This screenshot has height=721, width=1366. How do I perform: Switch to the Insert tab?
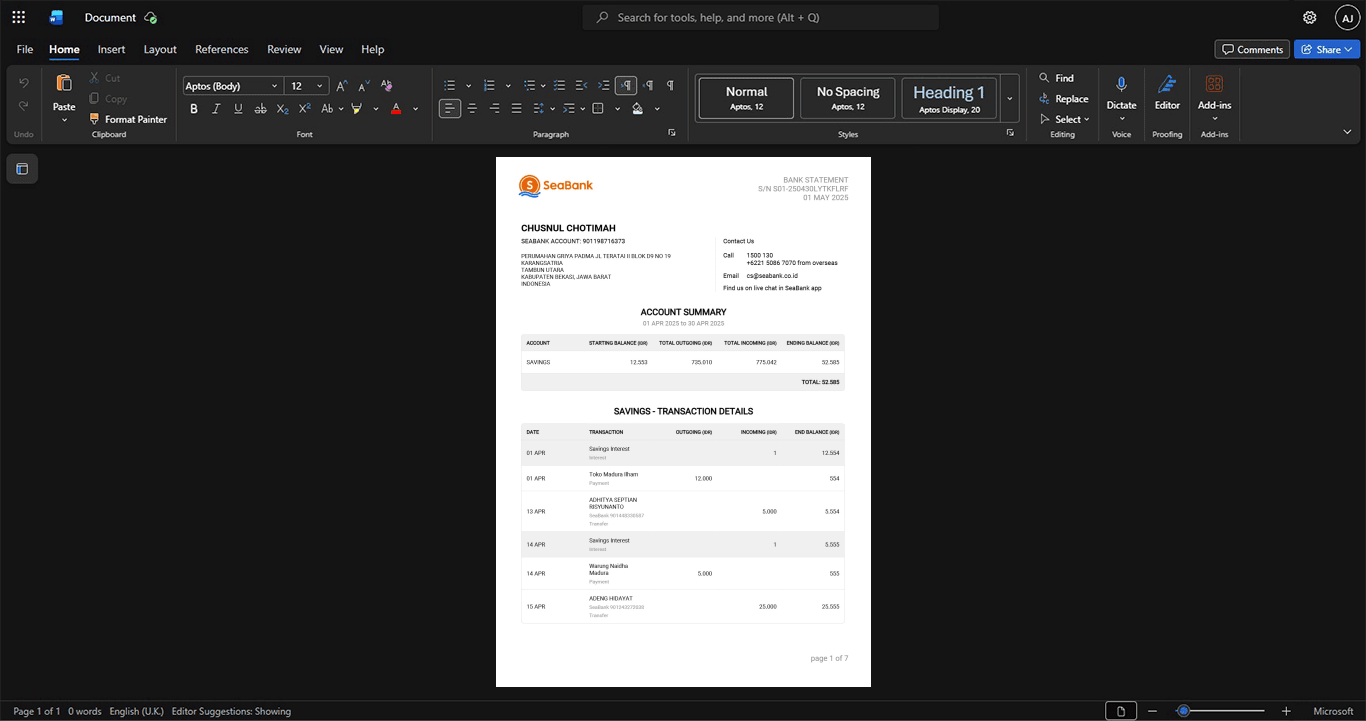point(111,49)
